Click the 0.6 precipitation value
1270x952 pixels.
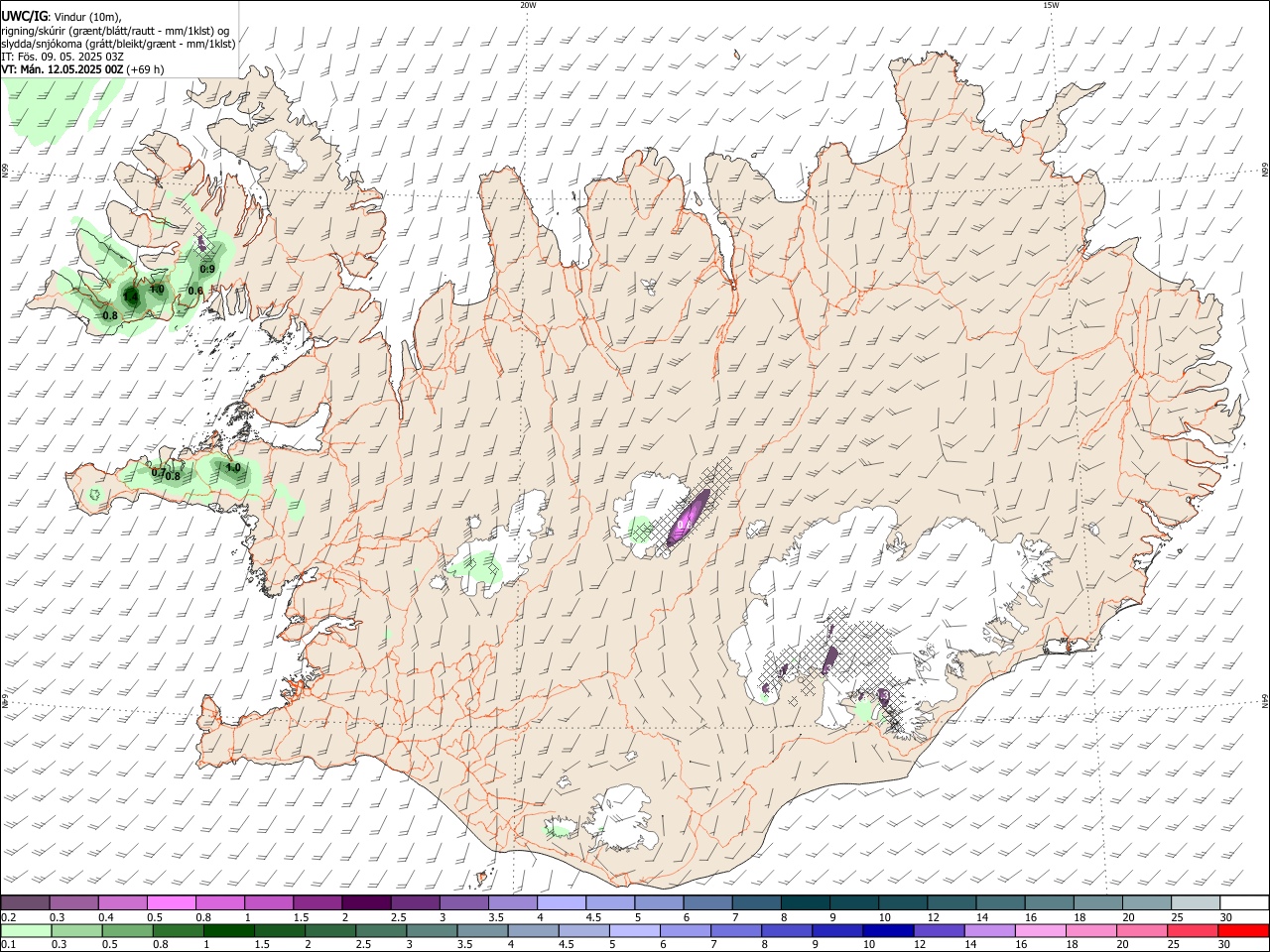(195, 291)
